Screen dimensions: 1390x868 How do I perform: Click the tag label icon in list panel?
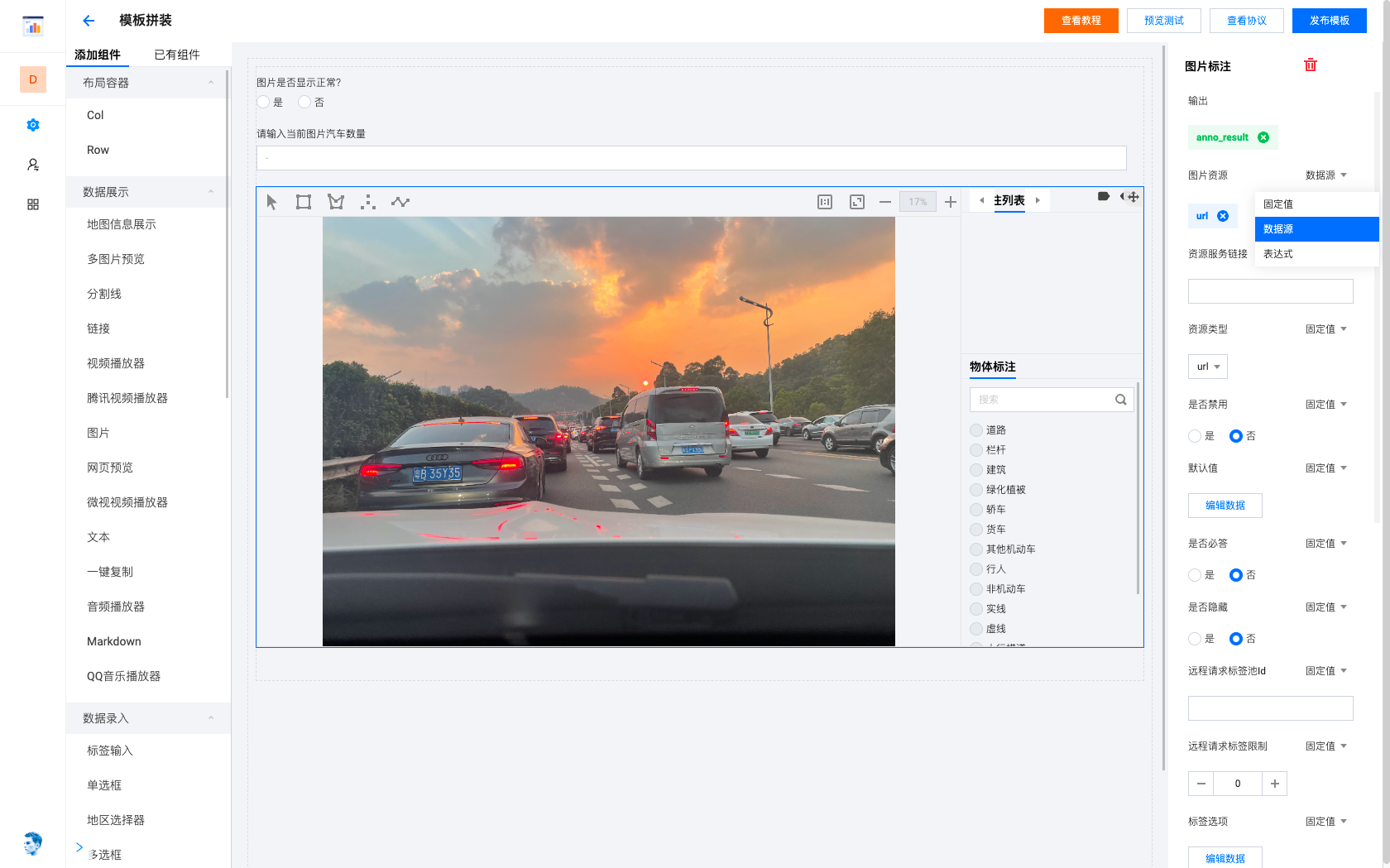click(x=1104, y=196)
